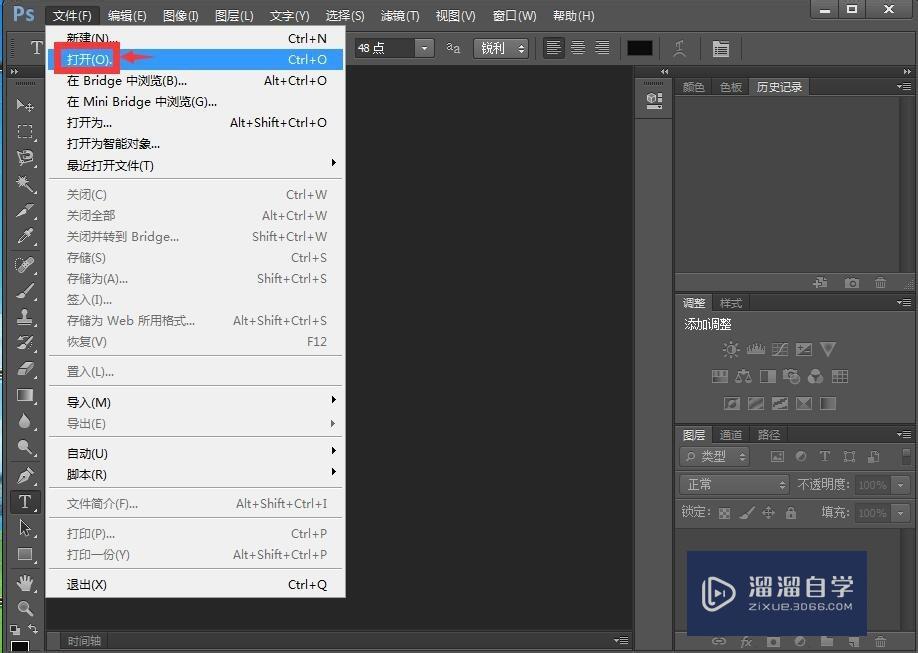Screen dimensions: 918x653
Task: Click 打开(O)... in the File menu
Action: point(89,59)
